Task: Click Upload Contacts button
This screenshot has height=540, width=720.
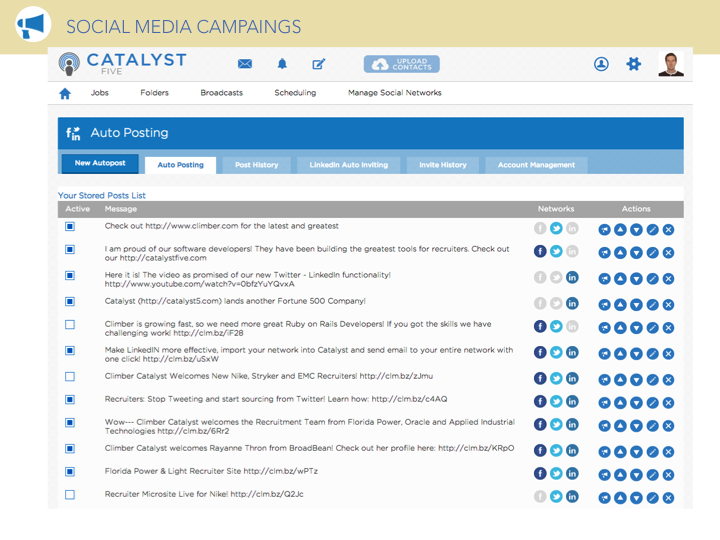Action: tap(401, 64)
